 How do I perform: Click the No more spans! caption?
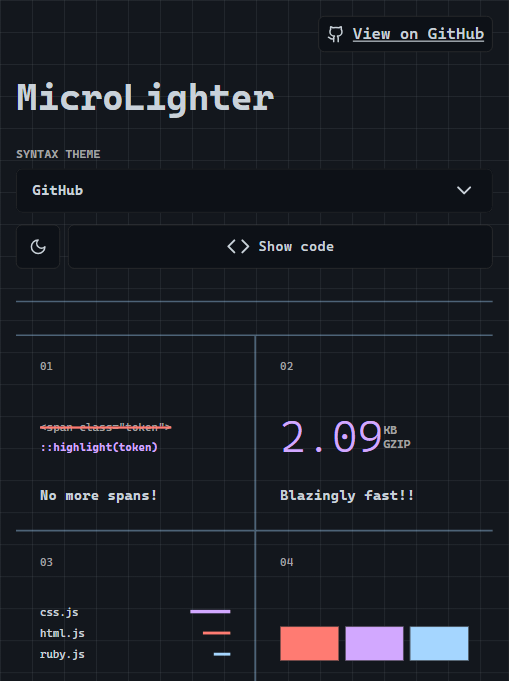pyautogui.click(x=98, y=495)
